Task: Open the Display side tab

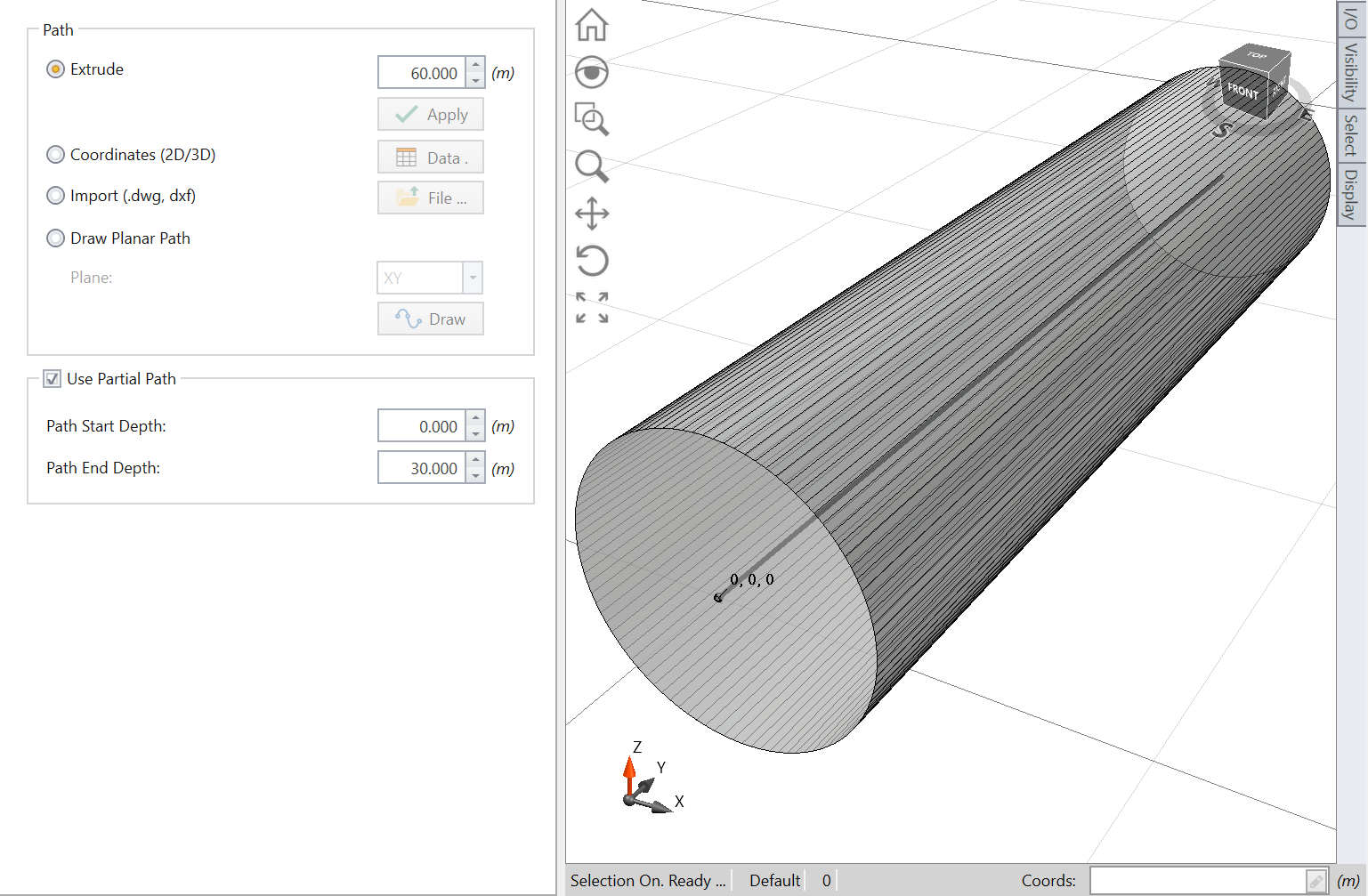Action: pyautogui.click(x=1351, y=195)
